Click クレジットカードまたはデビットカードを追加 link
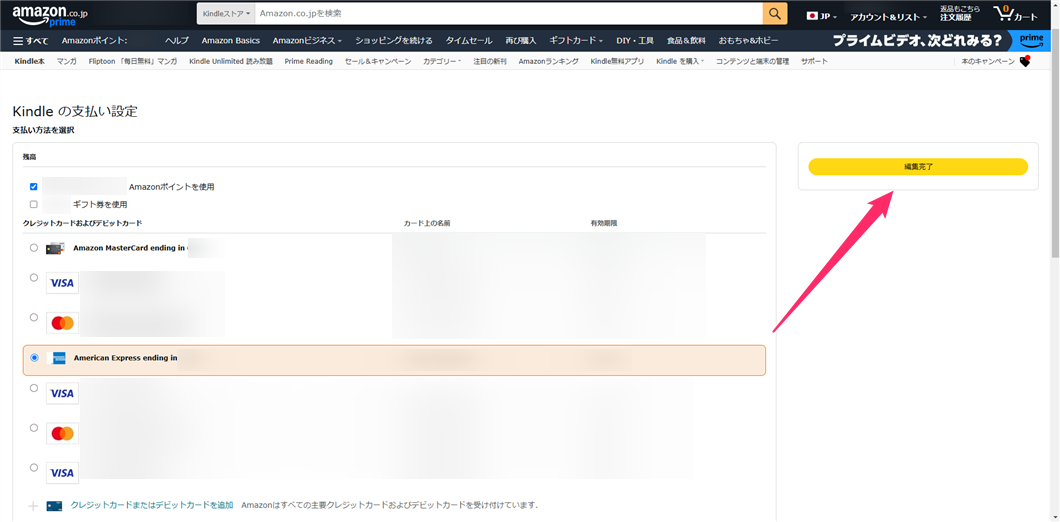1060x522 pixels. [152, 505]
